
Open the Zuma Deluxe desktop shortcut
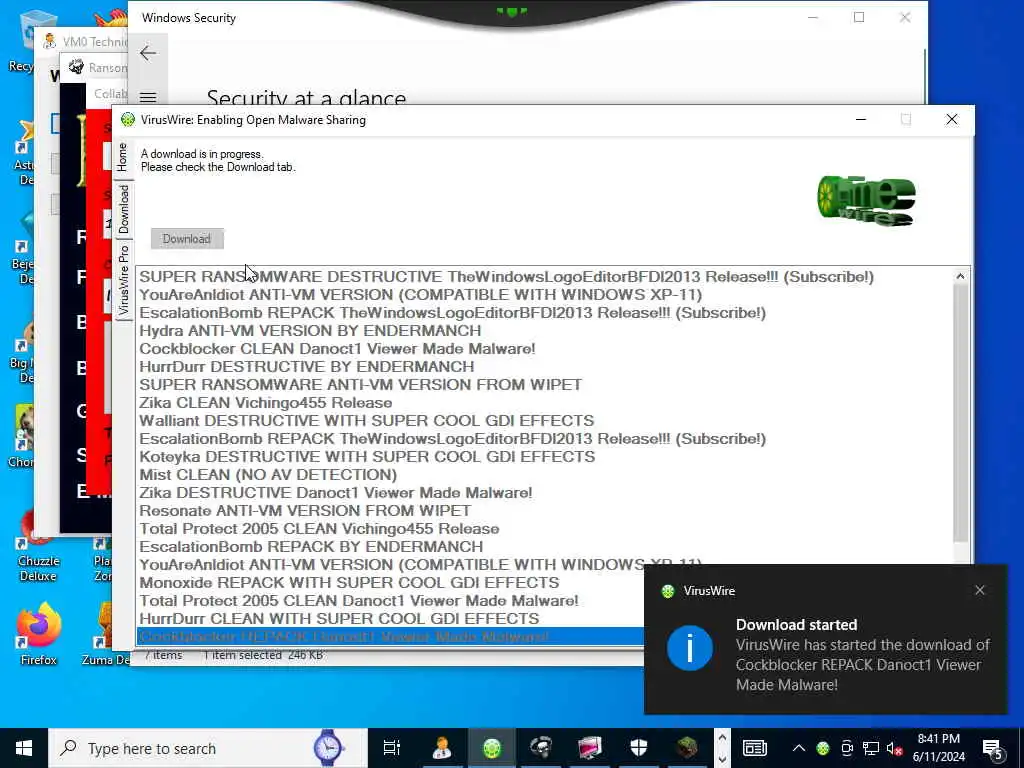tap(105, 633)
